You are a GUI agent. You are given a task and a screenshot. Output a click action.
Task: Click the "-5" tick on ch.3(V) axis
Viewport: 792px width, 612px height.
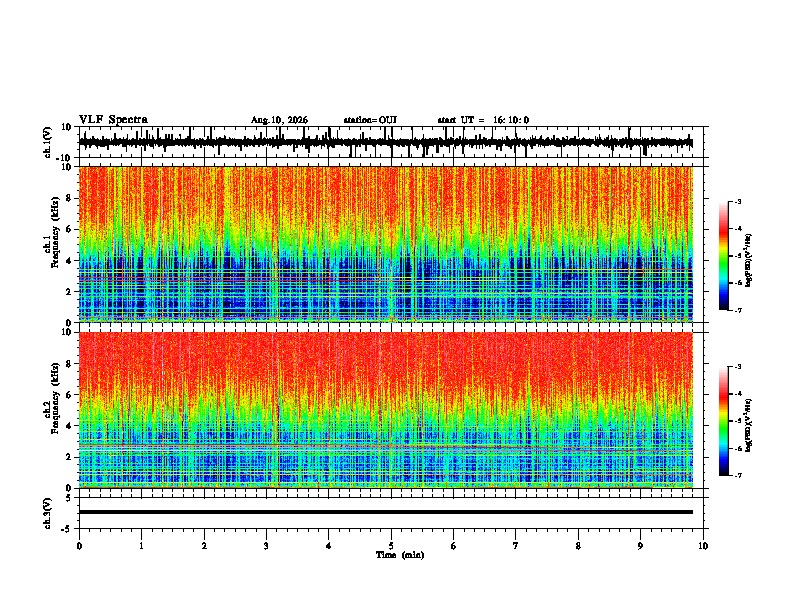point(67,529)
